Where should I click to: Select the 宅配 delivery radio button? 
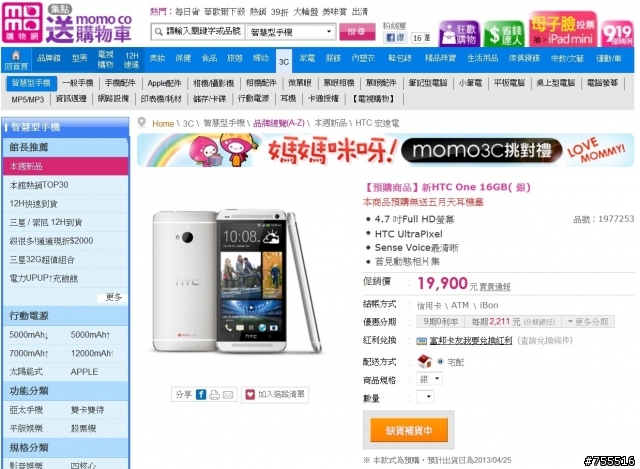point(440,361)
